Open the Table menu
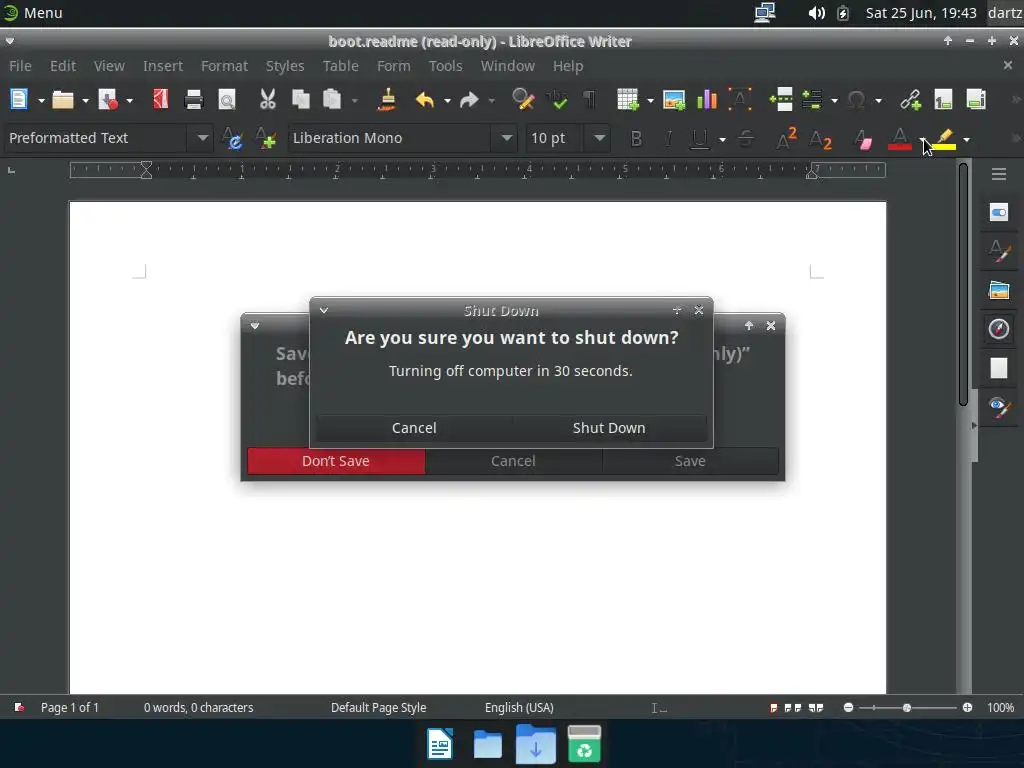The image size is (1024, 768). coord(340,66)
